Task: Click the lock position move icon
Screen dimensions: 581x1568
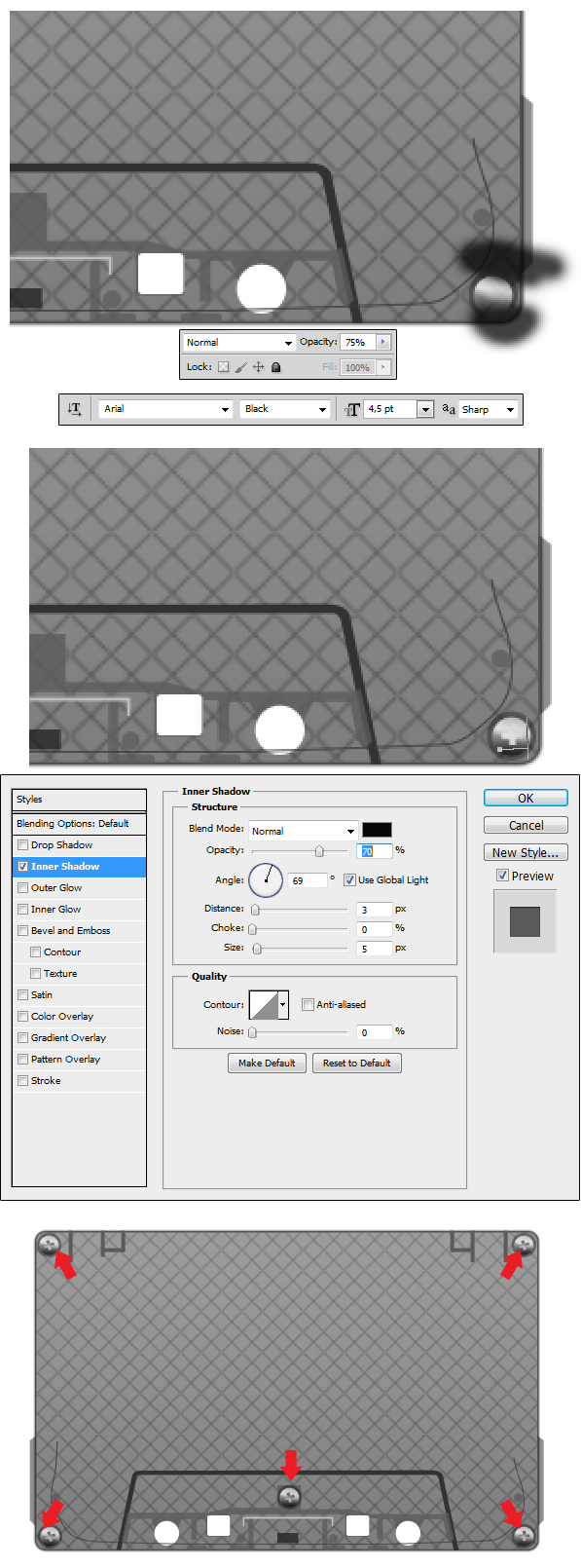Action: (258, 367)
